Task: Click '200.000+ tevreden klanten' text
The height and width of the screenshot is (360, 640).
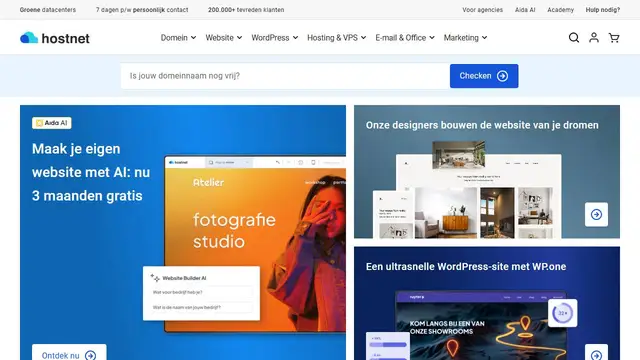Action: (246, 10)
